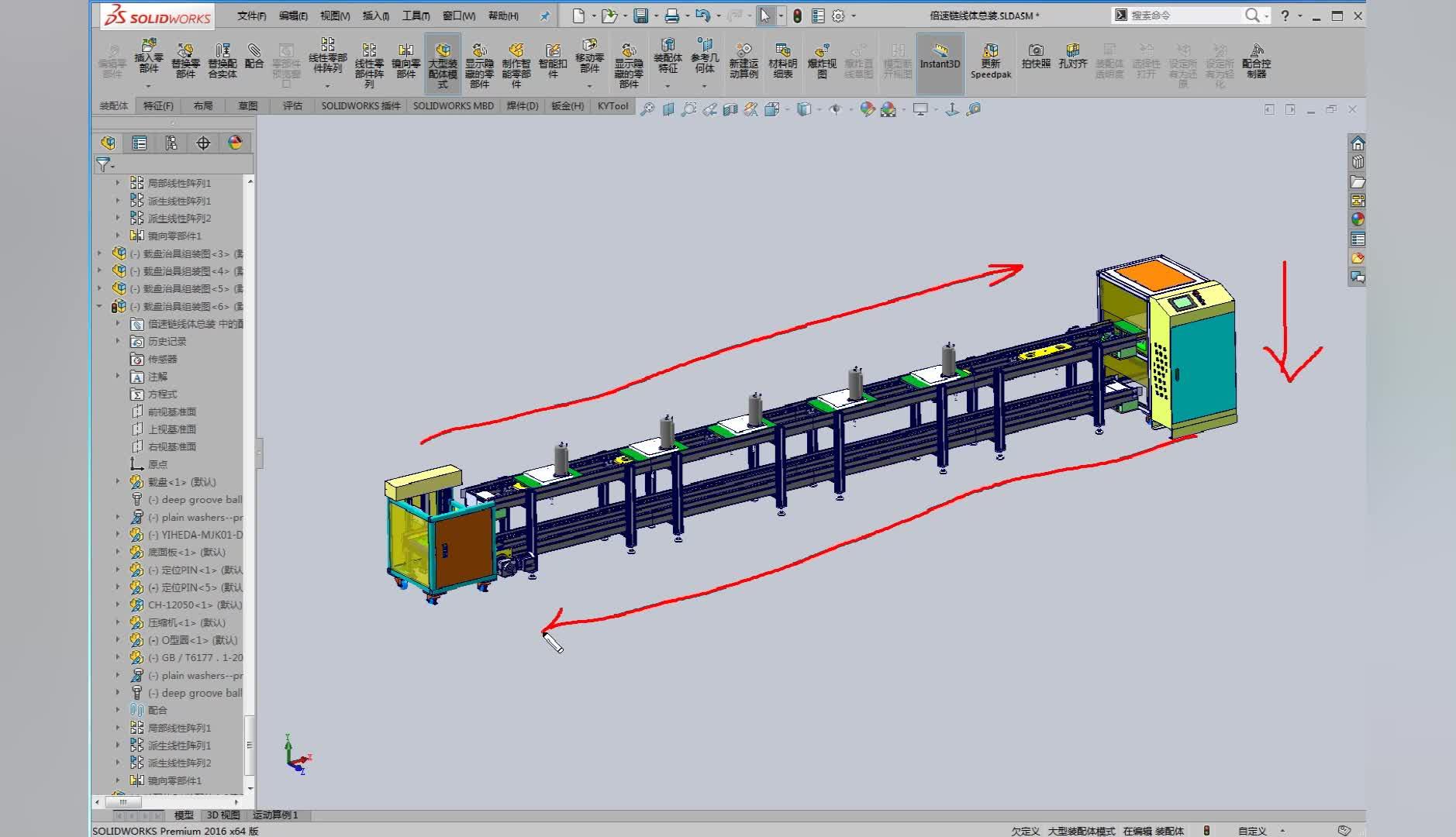Open the 孔对齐 hole alignment tool

(x=1072, y=57)
